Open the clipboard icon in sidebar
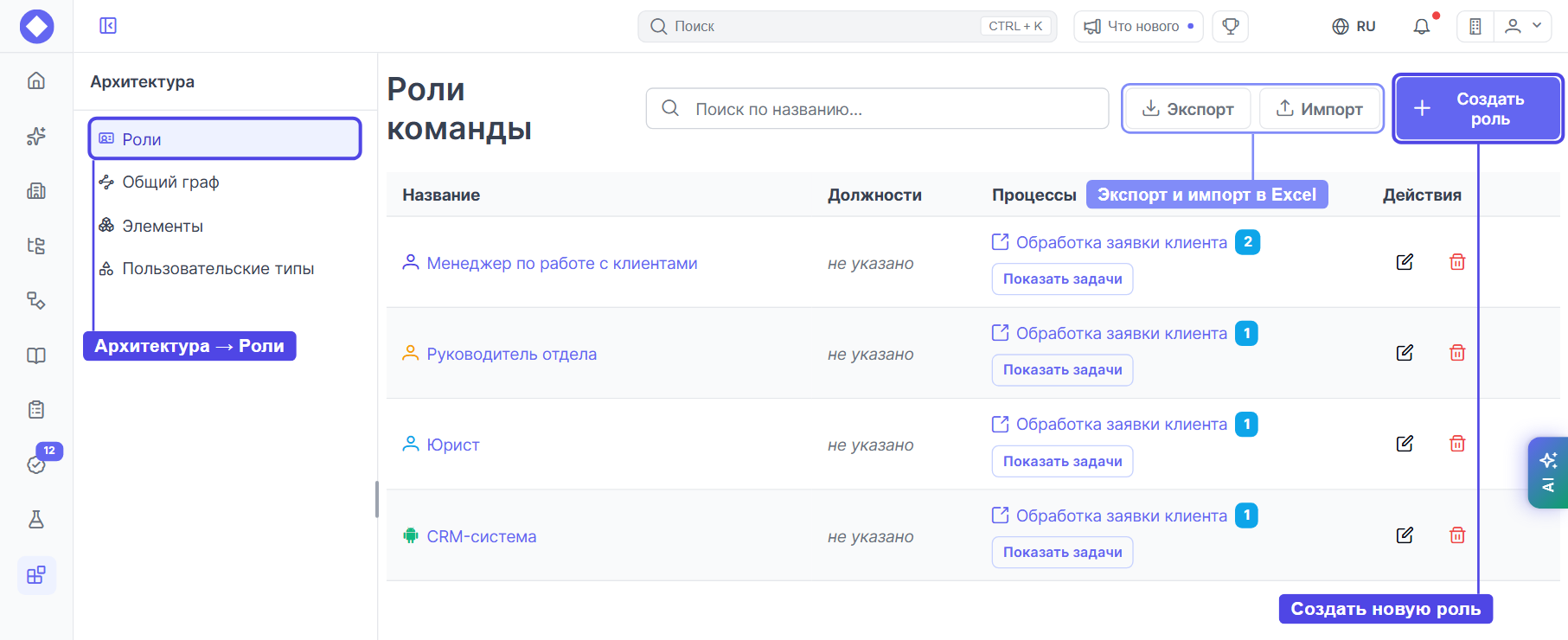This screenshot has width=1568, height=640. point(36,410)
